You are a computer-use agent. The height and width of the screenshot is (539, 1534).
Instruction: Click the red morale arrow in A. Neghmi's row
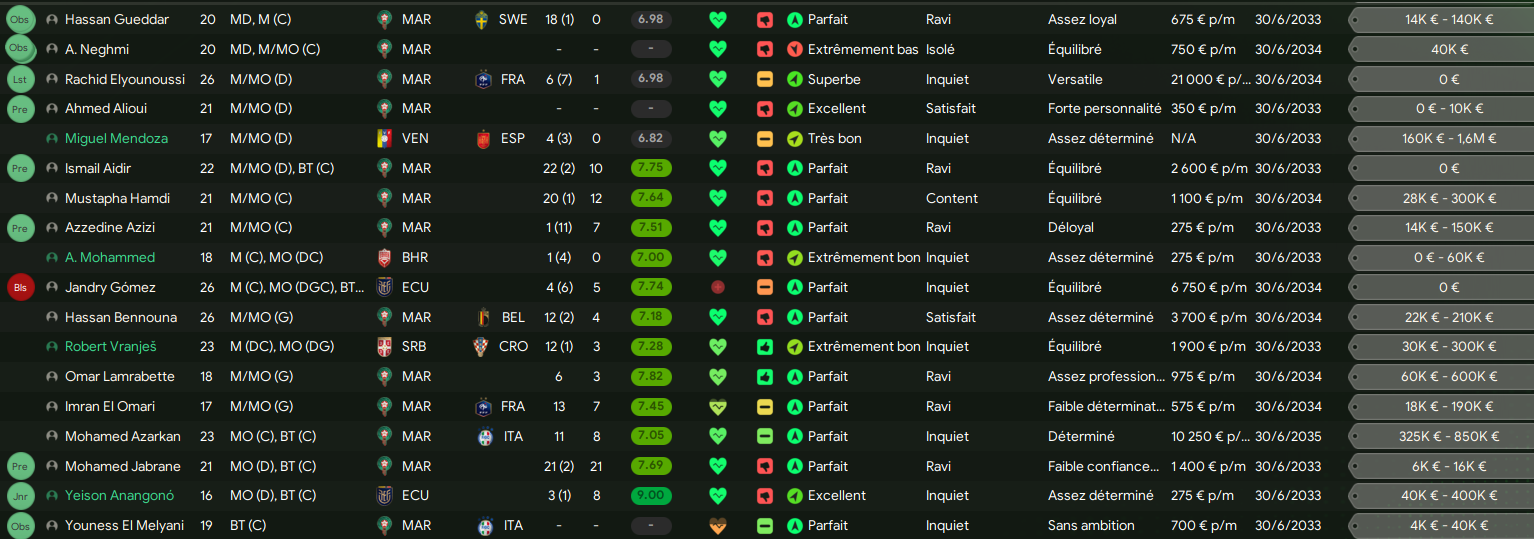[795, 50]
